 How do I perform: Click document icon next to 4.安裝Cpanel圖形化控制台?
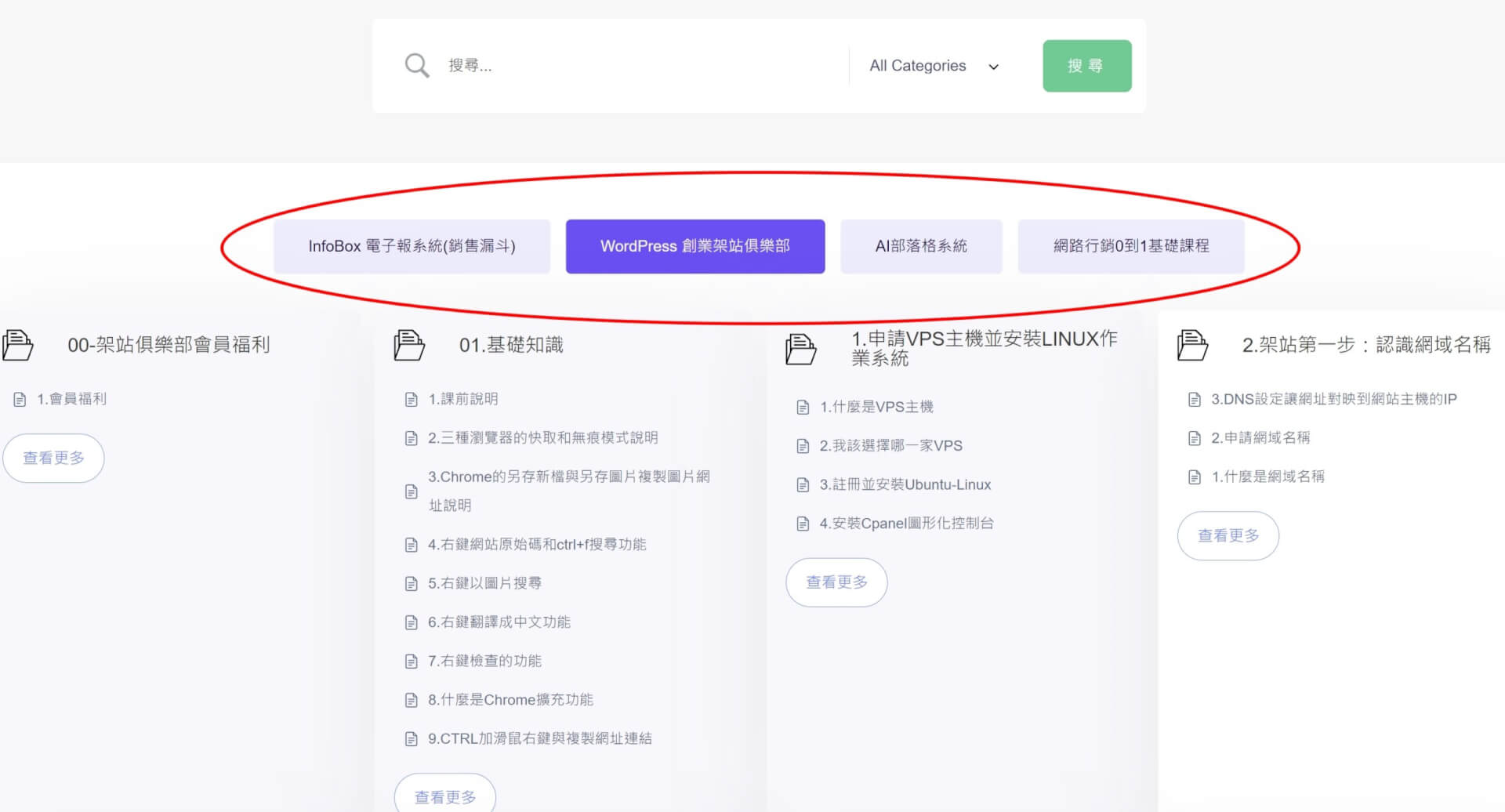(803, 524)
